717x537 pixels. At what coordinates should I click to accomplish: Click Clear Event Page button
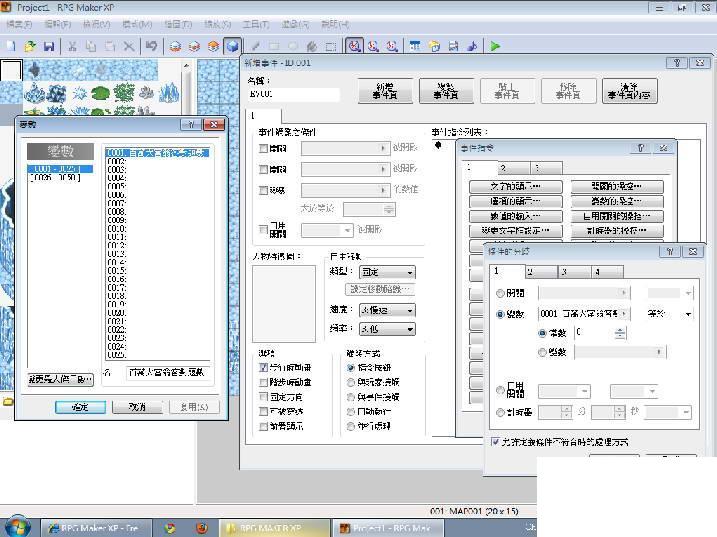[629, 91]
